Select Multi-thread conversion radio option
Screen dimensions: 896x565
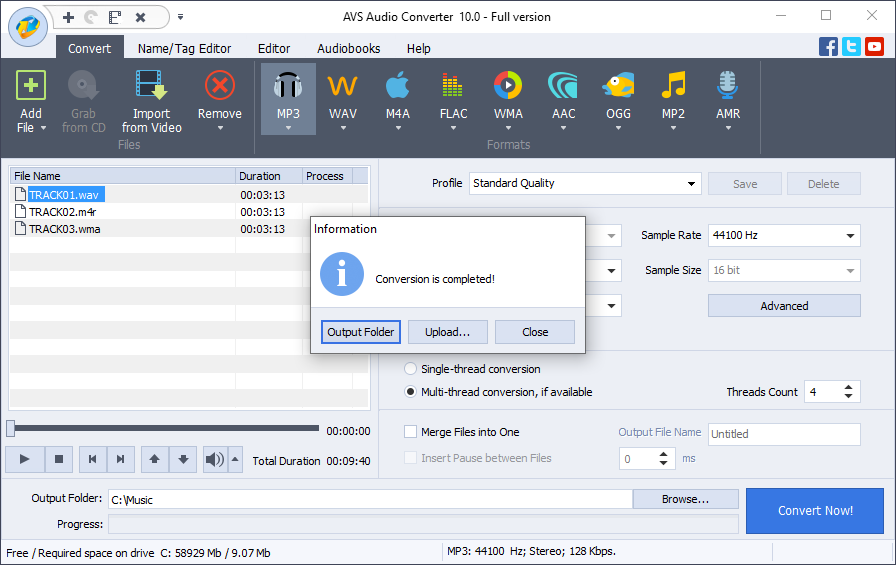pos(410,392)
